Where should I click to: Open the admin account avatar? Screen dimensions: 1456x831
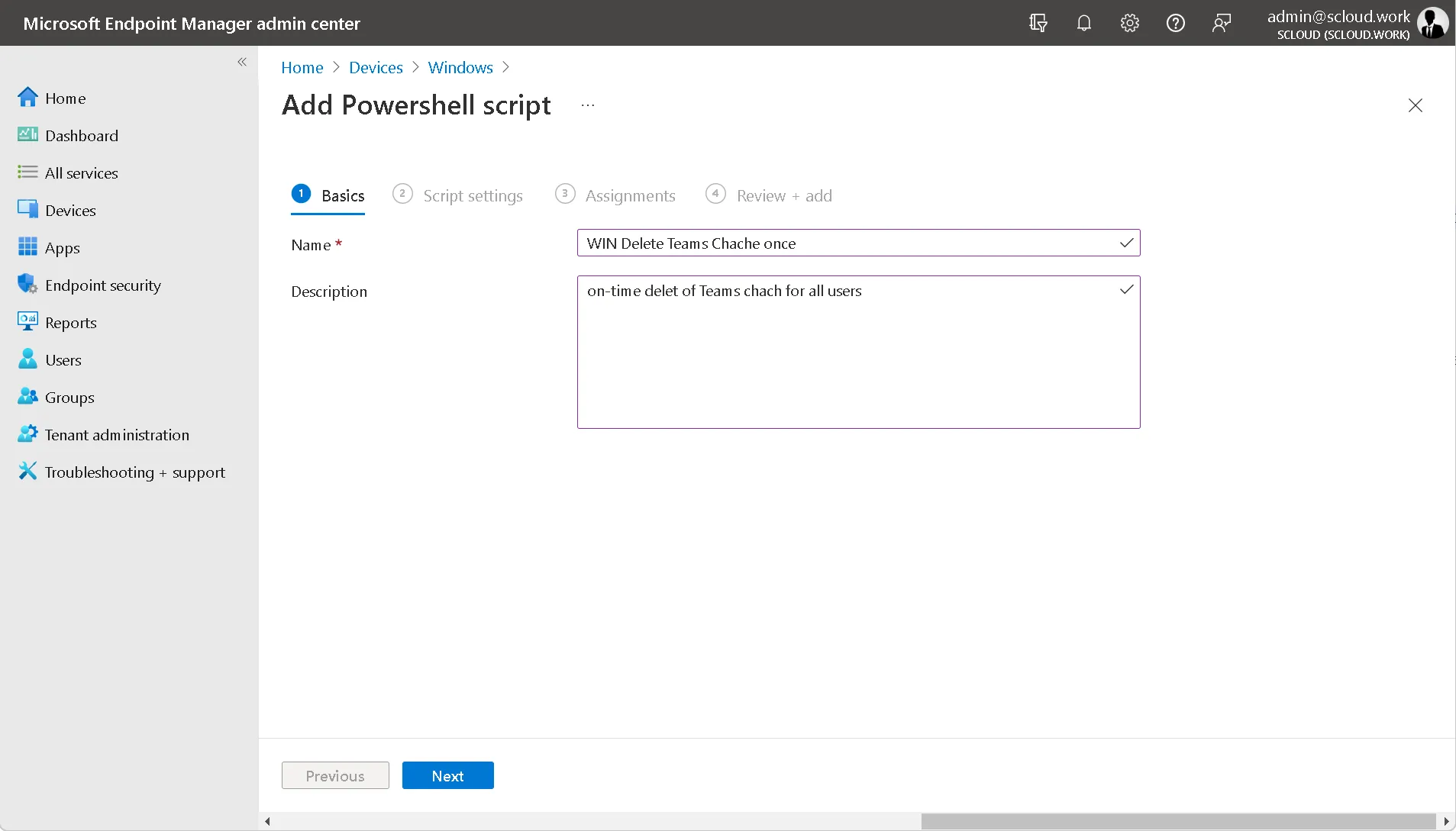coord(1432,23)
